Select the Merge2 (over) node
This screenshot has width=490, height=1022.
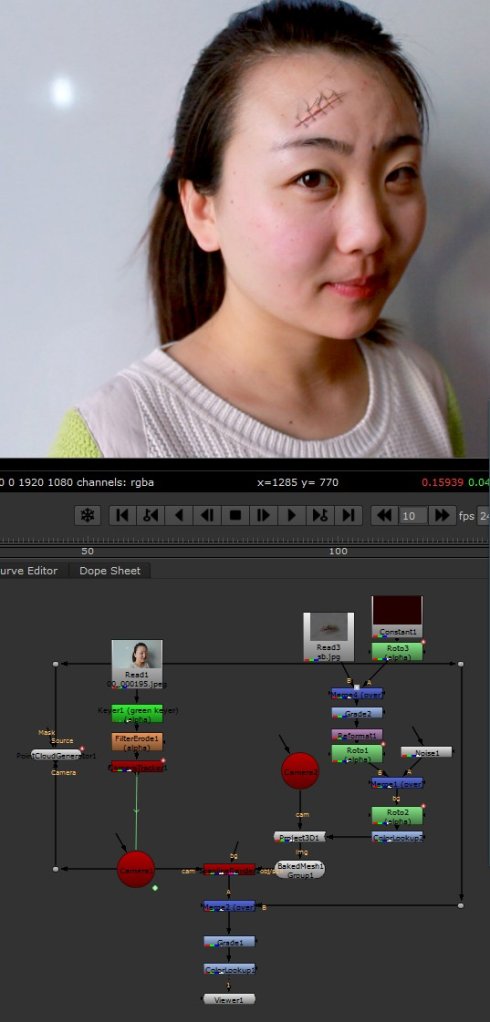pyautogui.click(x=229, y=906)
